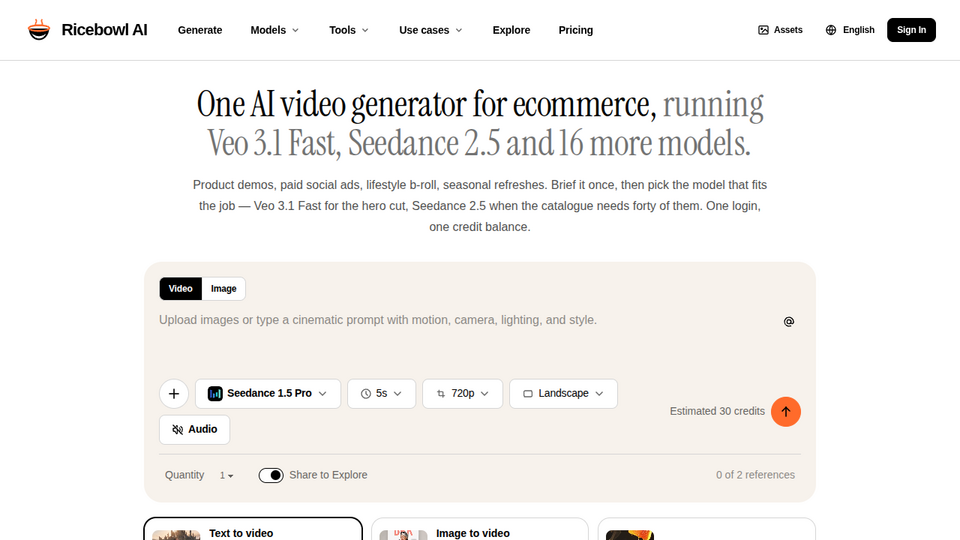Click the 'Quantity' label
This screenshot has height=540, width=960.
pyautogui.click(x=184, y=475)
